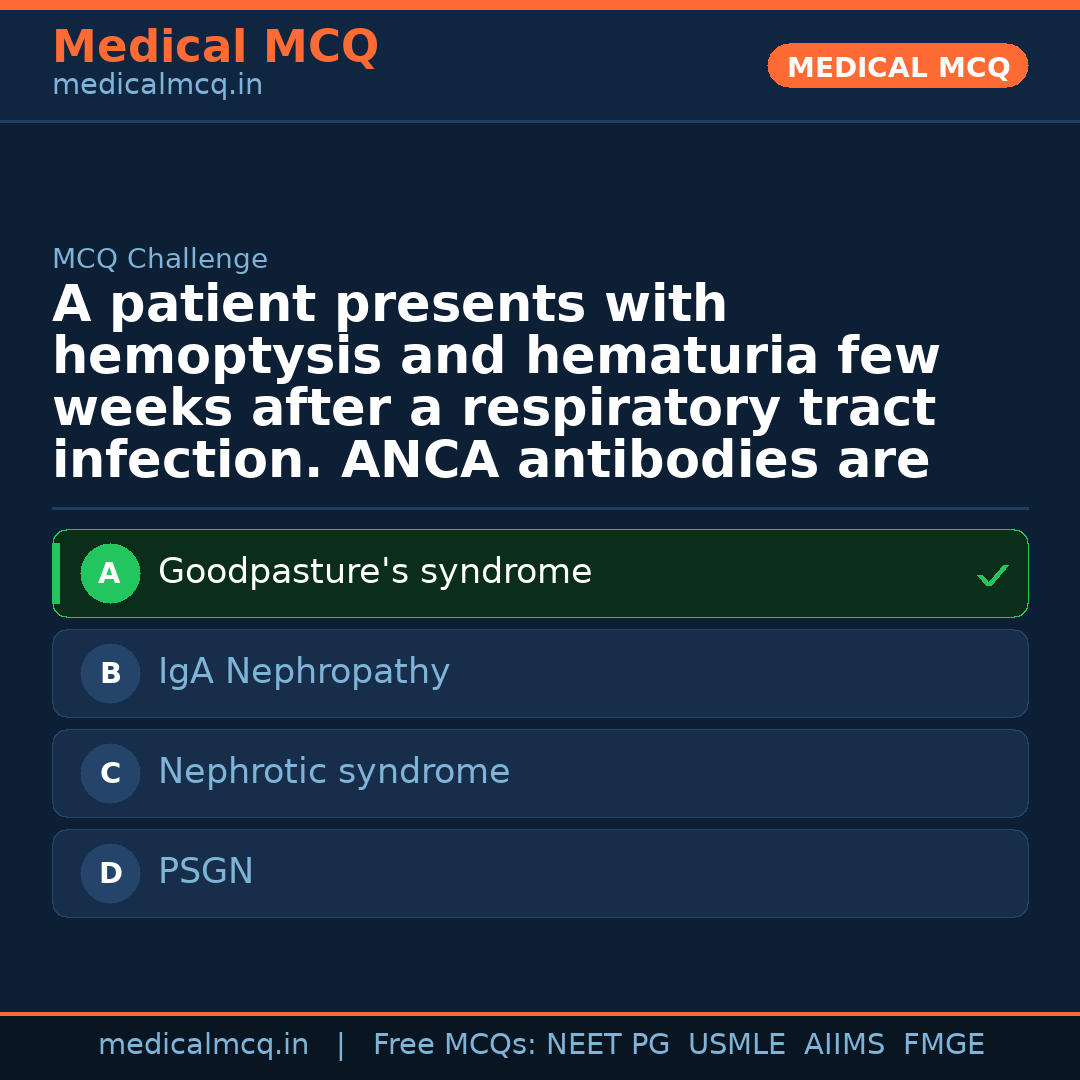1080x1080 pixels.
Task: Click USMLE in the footer
Action: (736, 1045)
